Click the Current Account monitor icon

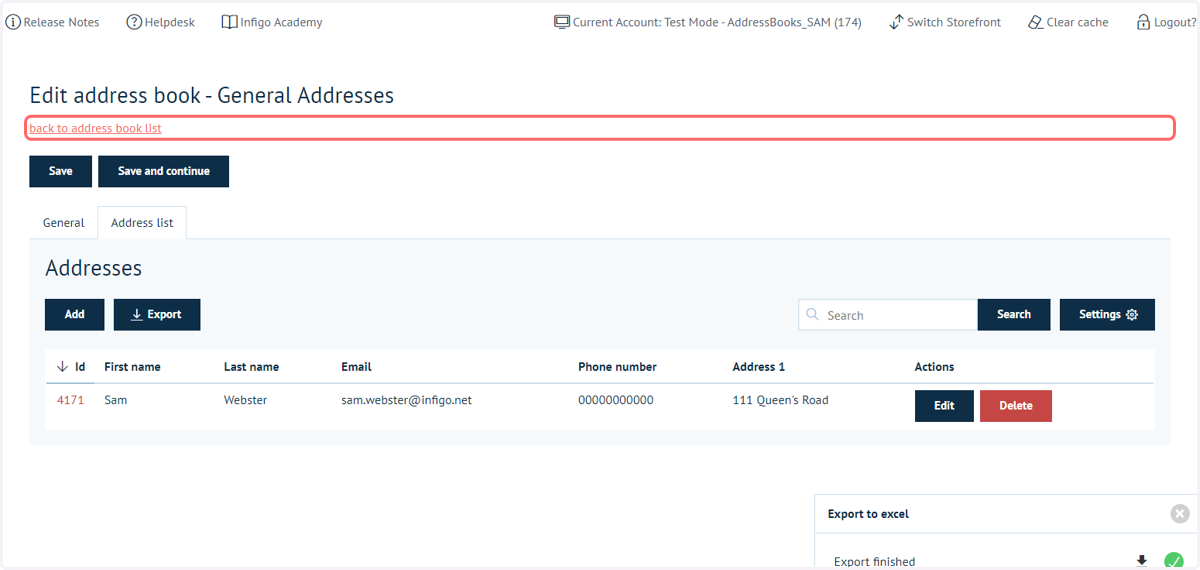pyautogui.click(x=562, y=22)
